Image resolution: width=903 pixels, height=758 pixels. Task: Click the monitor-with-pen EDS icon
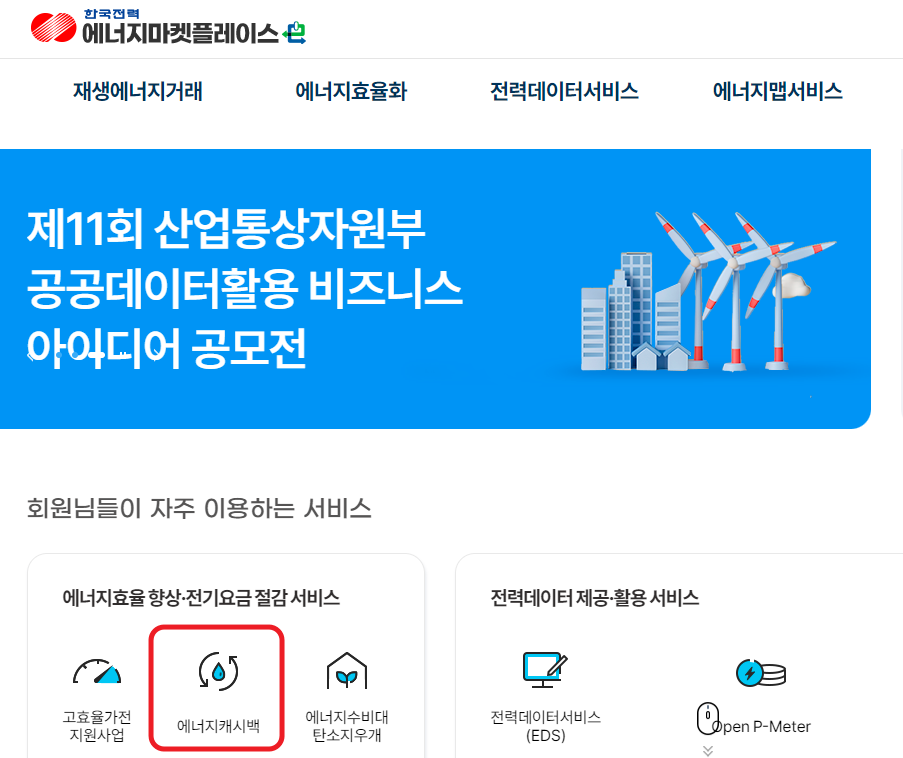(545, 670)
